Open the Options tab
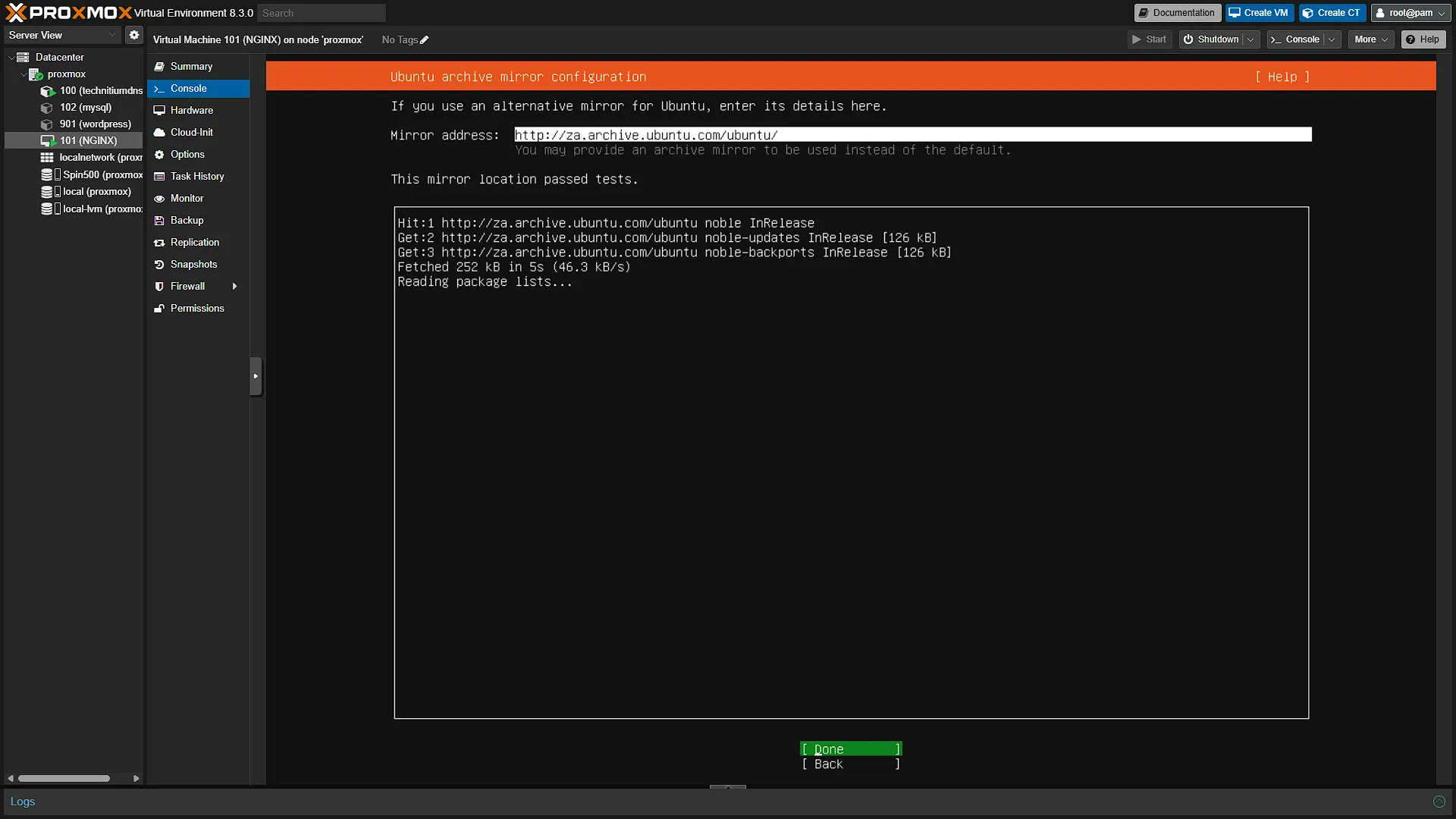The height and width of the screenshot is (819, 1456). pos(199,155)
